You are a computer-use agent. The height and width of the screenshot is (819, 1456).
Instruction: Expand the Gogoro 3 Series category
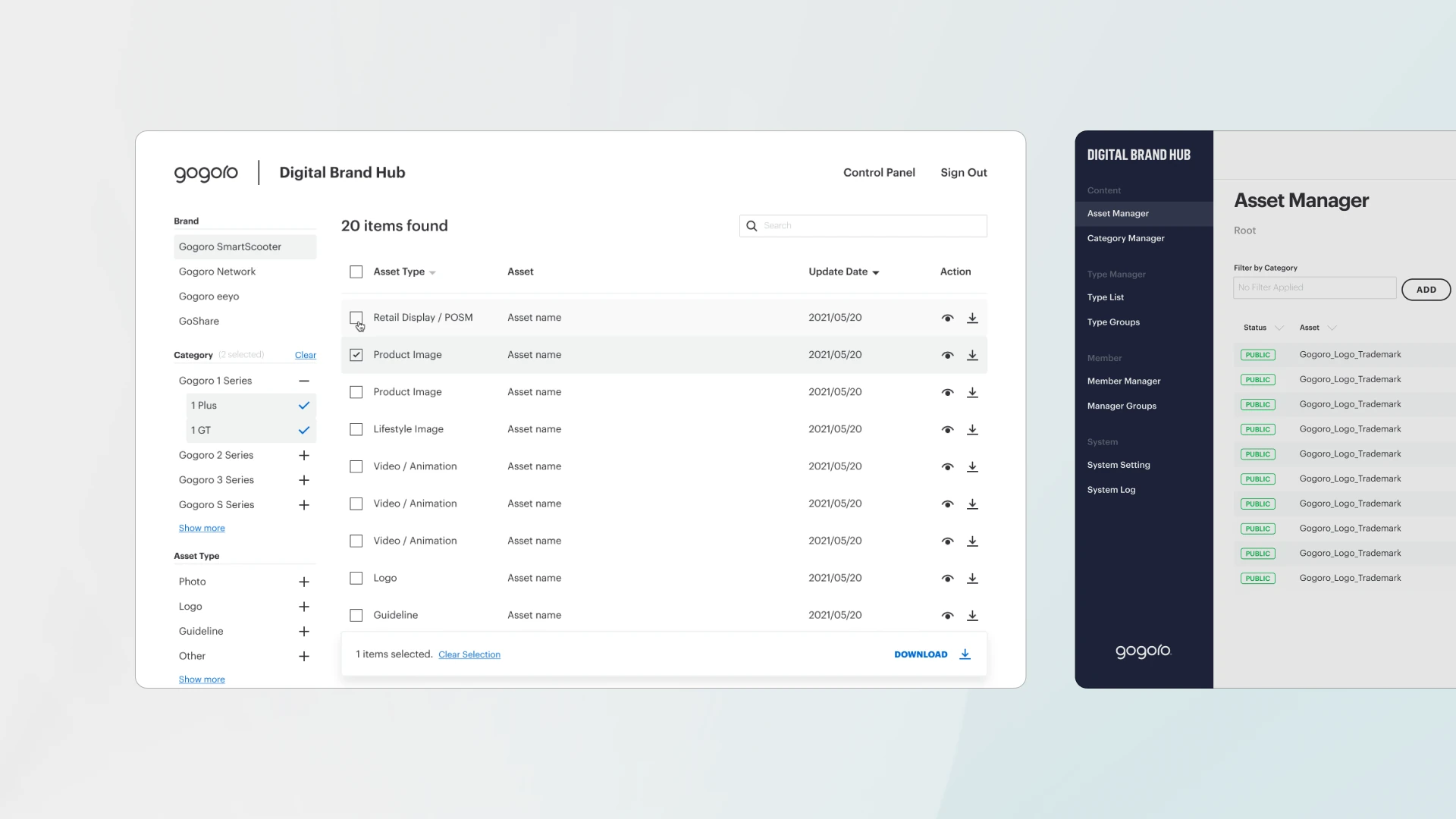304,480
